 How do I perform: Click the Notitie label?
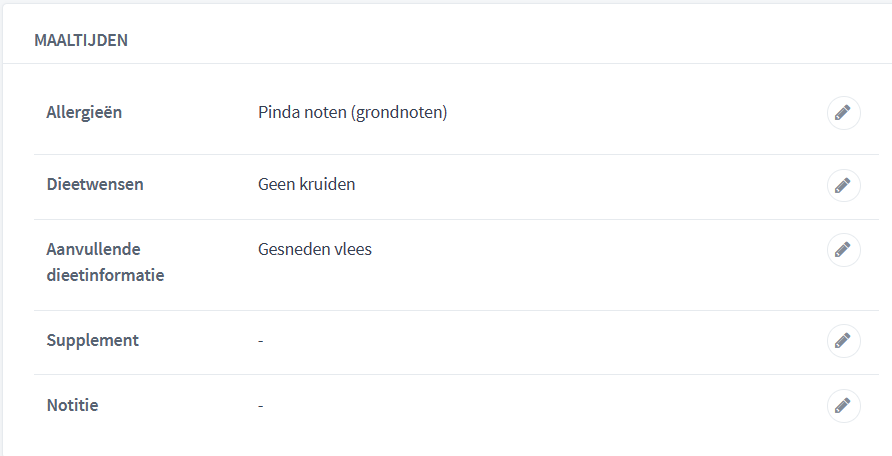point(72,405)
